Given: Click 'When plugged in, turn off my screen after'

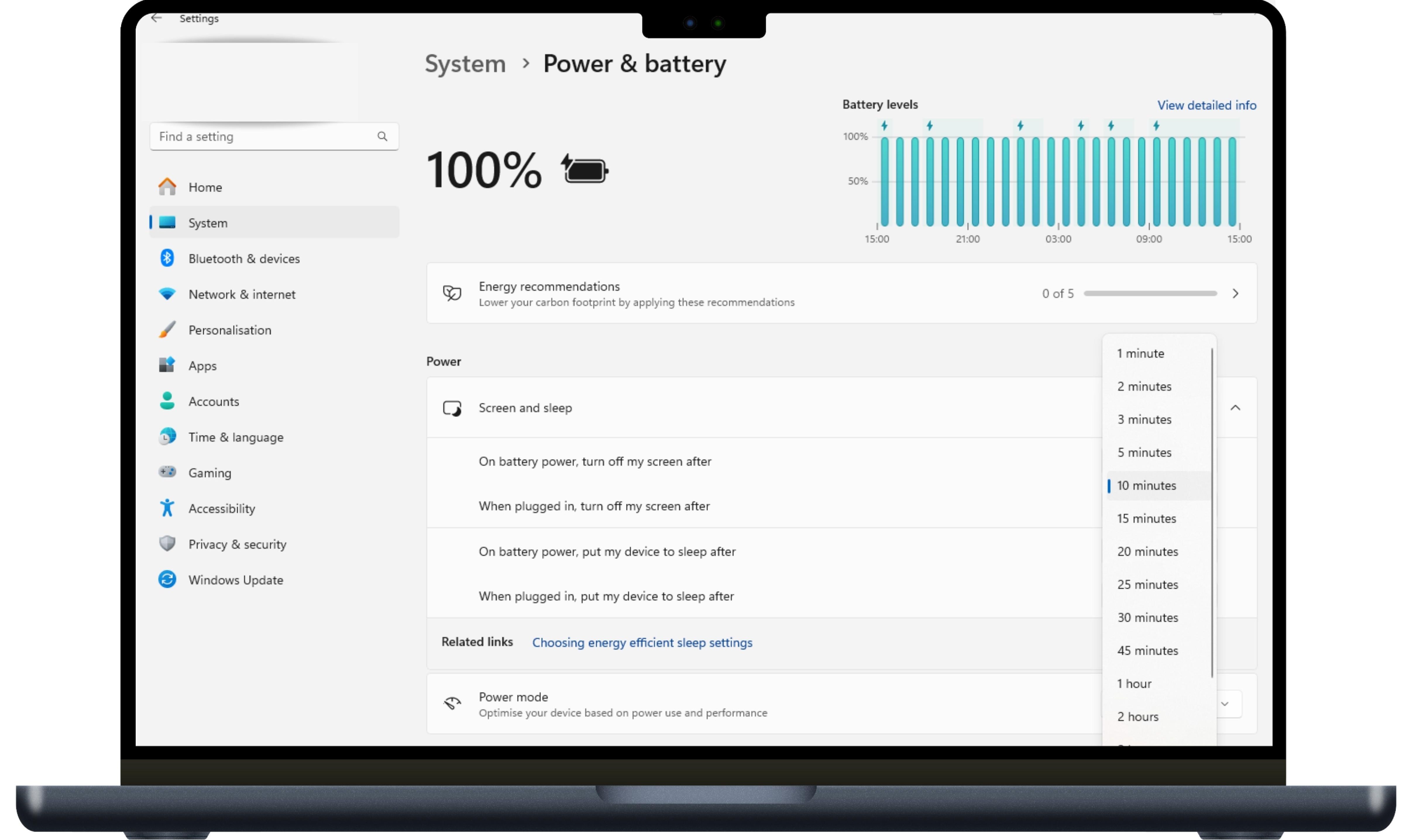Looking at the screenshot, I should (594, 506).
